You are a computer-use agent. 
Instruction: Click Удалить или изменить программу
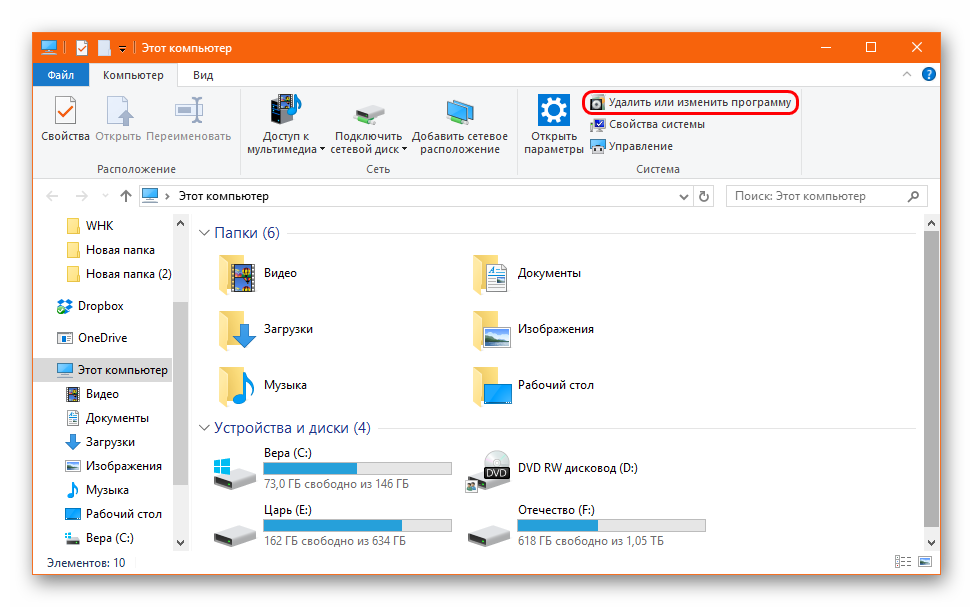[690, 102]
